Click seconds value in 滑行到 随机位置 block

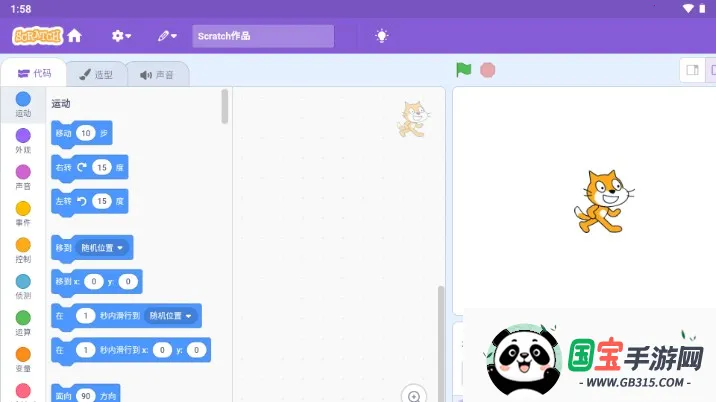(x=85, y=316)
